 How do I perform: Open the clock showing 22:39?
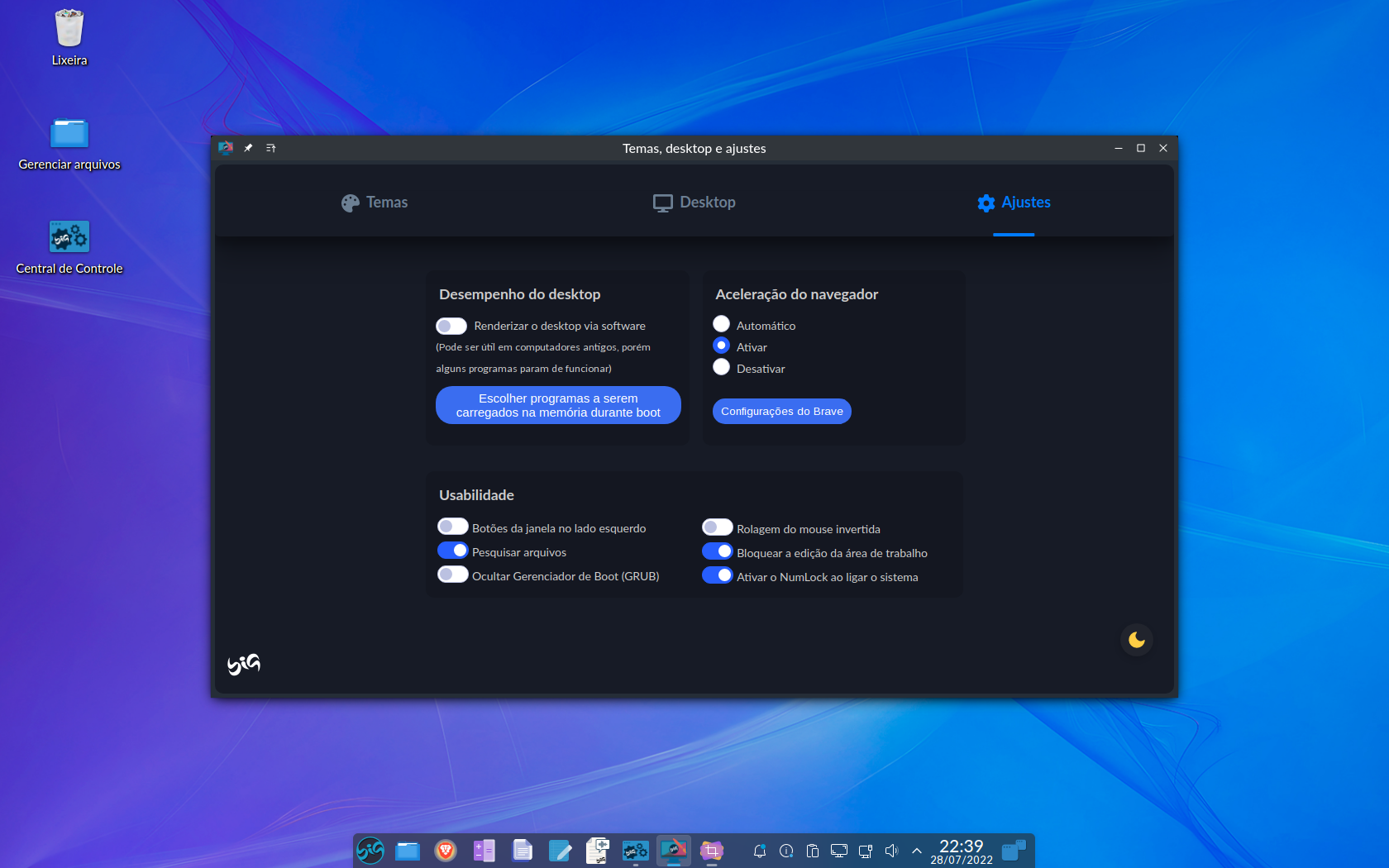[x=962, y=851]
